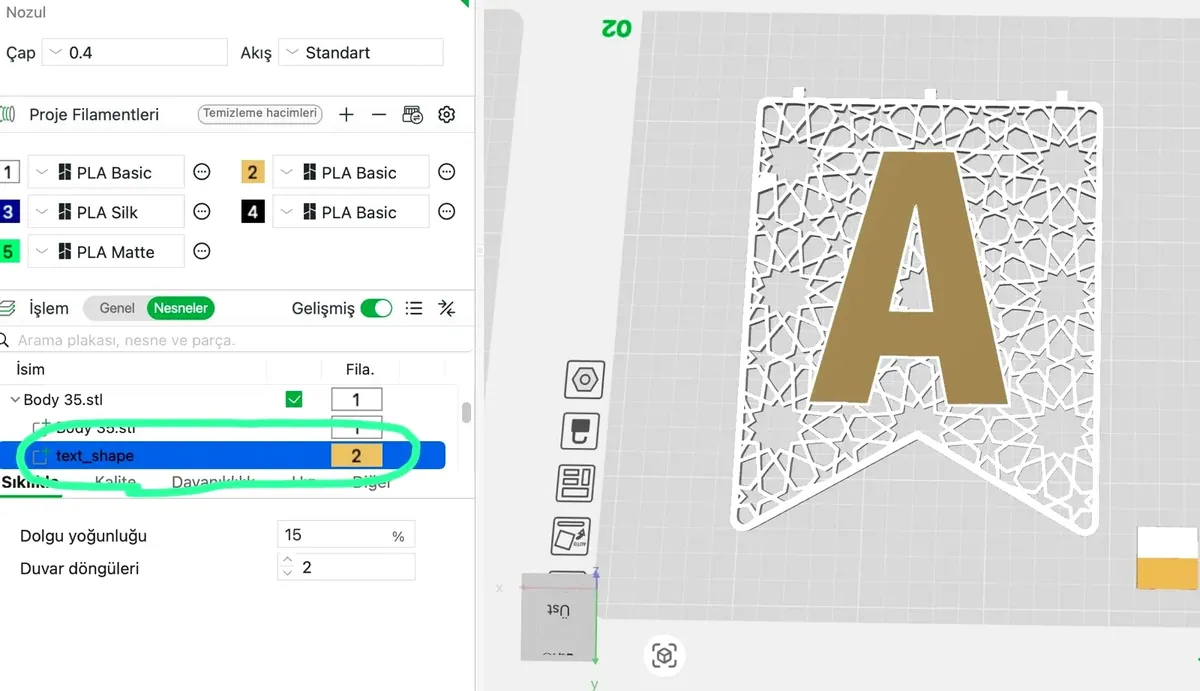Switch to the Kalite tab
1200x691 pixels.
coord(116,482)
